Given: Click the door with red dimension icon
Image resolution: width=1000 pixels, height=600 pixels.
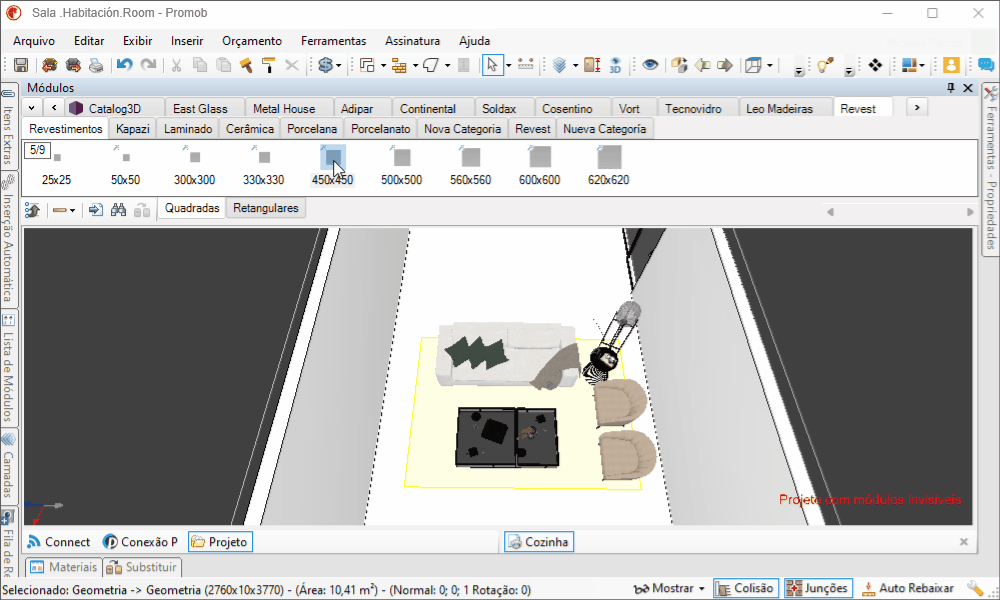Looking at the screenshot, I should pyautogui.click(x=592, y=65).
